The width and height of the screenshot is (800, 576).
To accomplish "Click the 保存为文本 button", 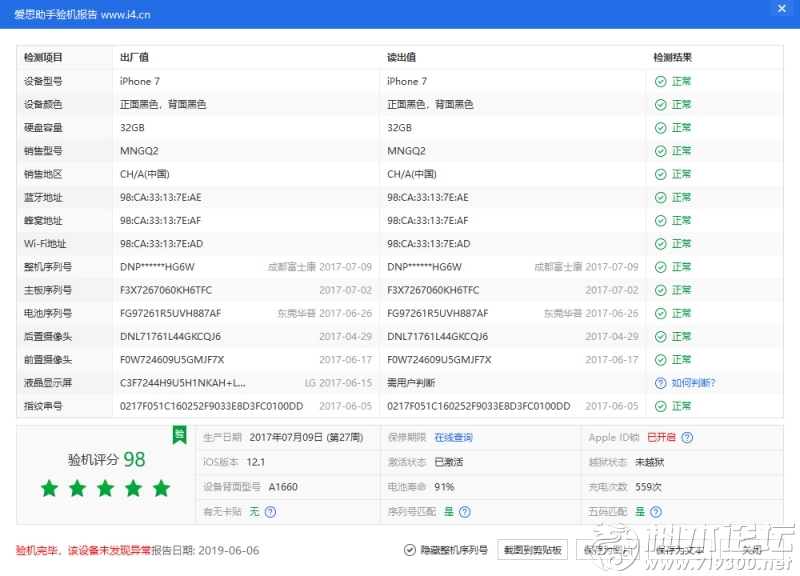I will (680, 550).
